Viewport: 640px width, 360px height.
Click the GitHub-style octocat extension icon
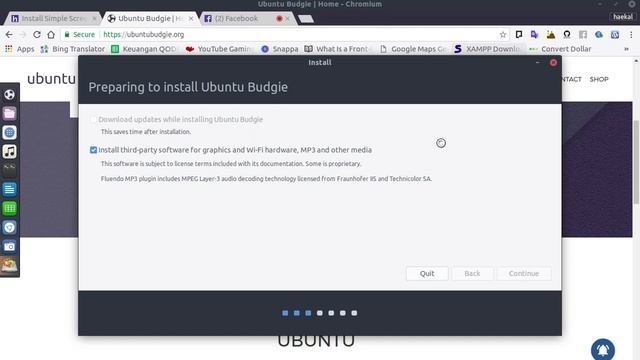(567, 35)
